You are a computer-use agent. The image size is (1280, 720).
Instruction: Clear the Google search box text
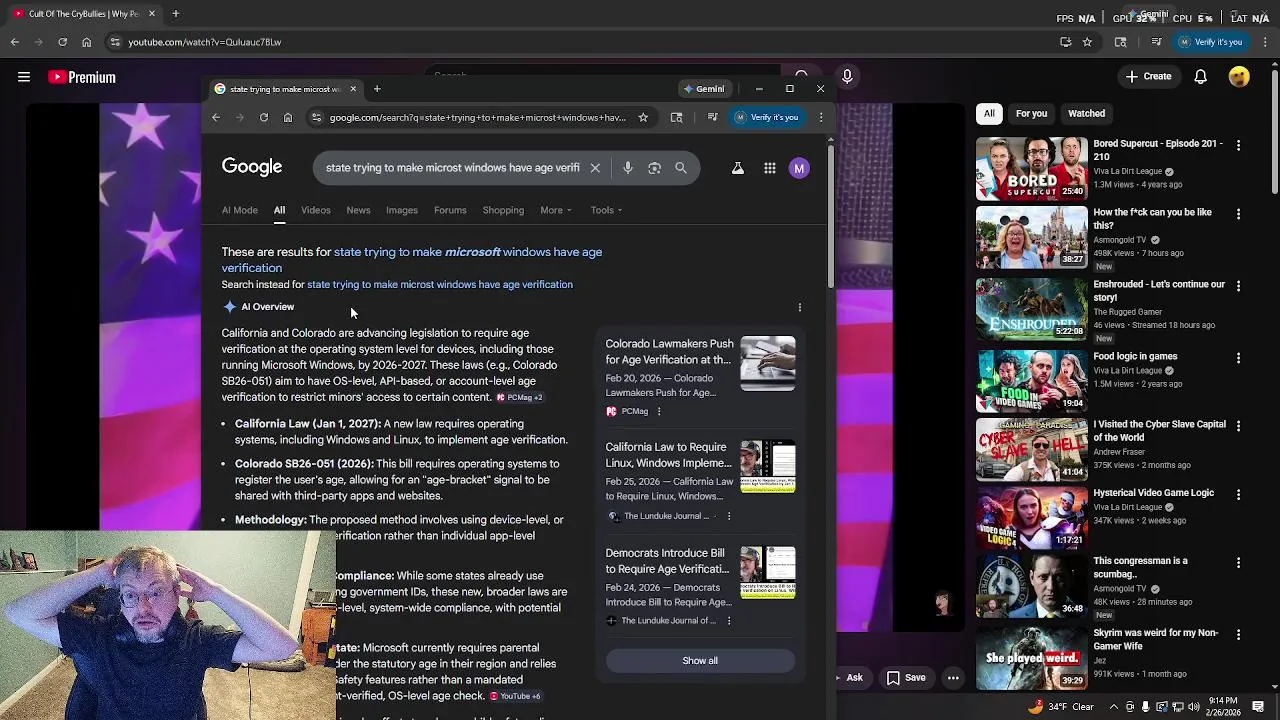click(595, 168)
